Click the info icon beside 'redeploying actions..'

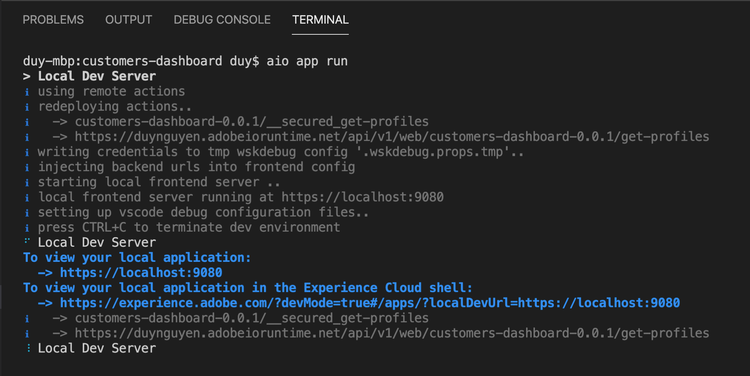27,107
